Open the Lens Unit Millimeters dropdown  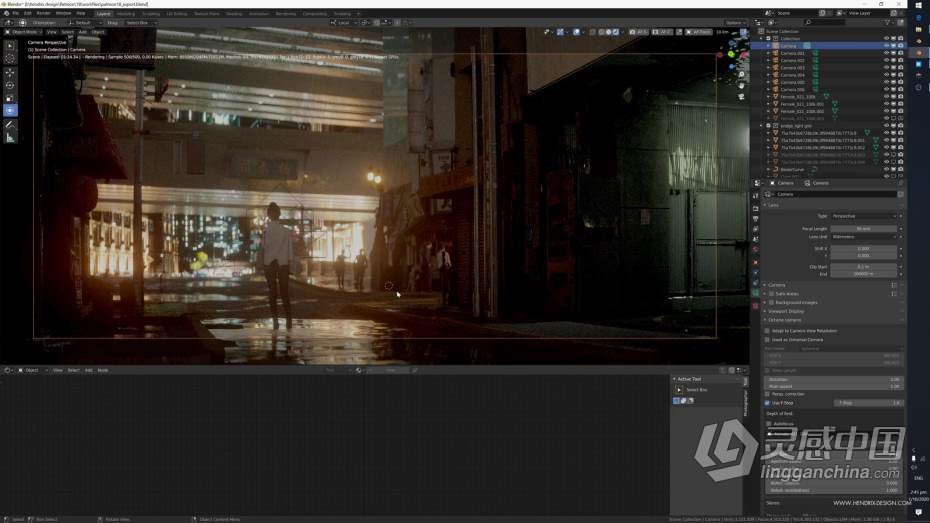coord(864,237)
